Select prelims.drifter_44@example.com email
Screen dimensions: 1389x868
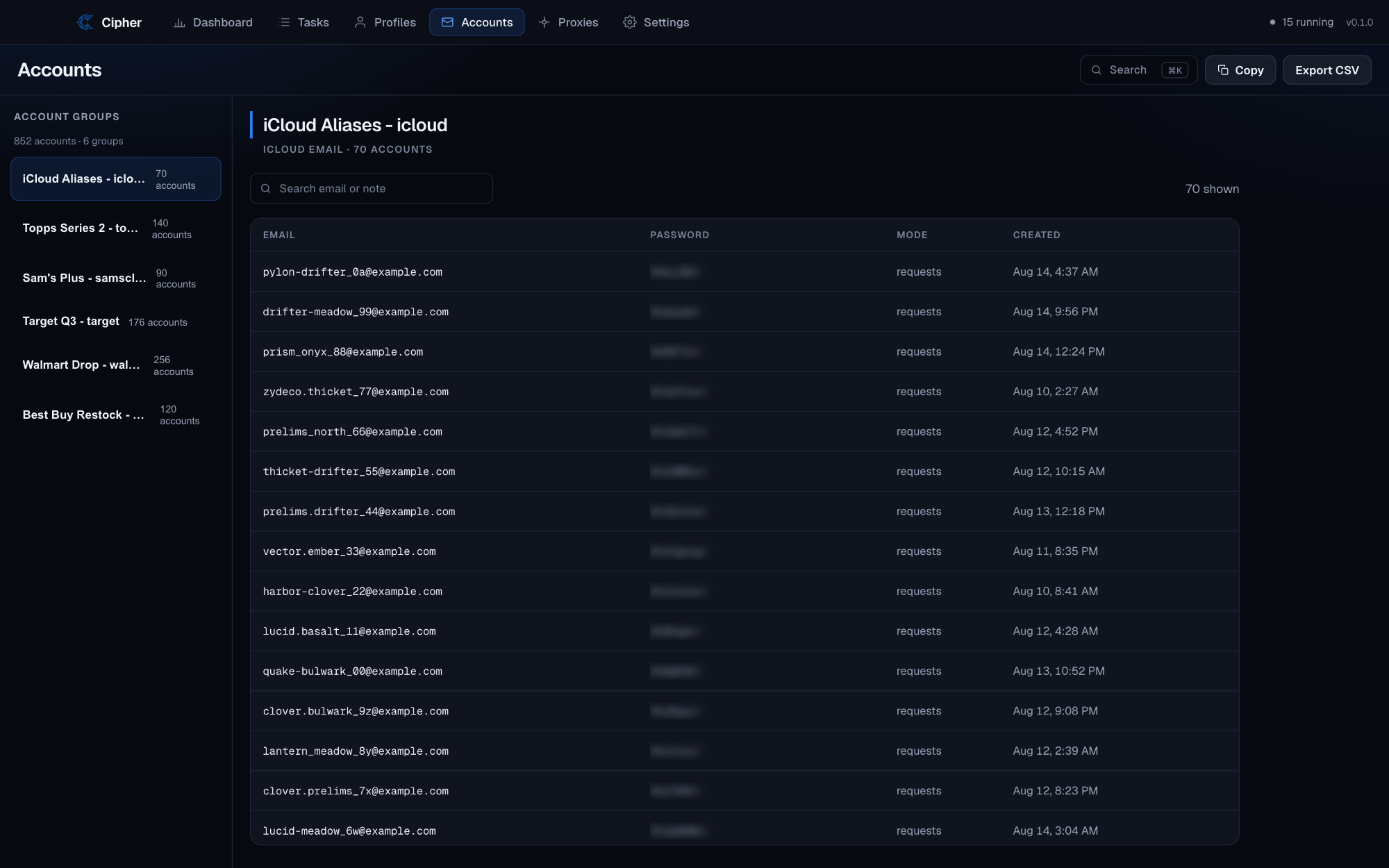pyautogui.click(x=358, y=511)
